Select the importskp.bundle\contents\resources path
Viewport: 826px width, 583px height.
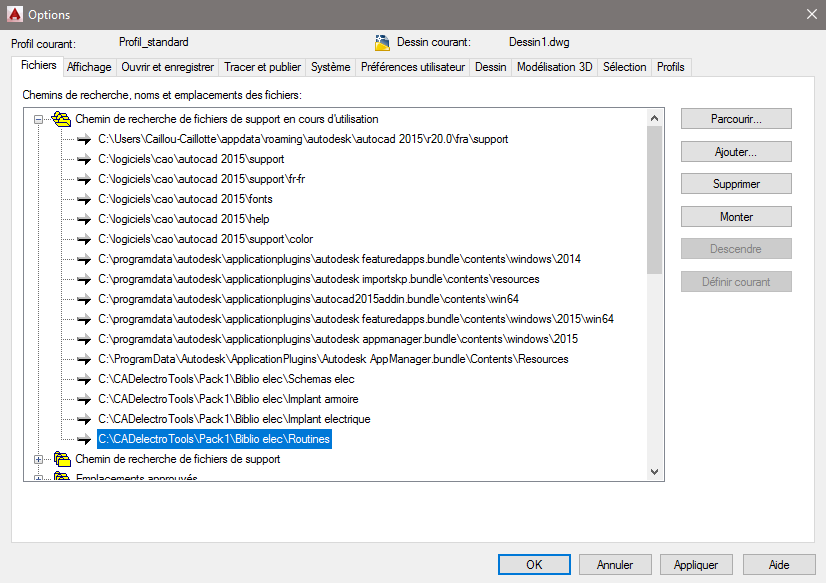319,279
